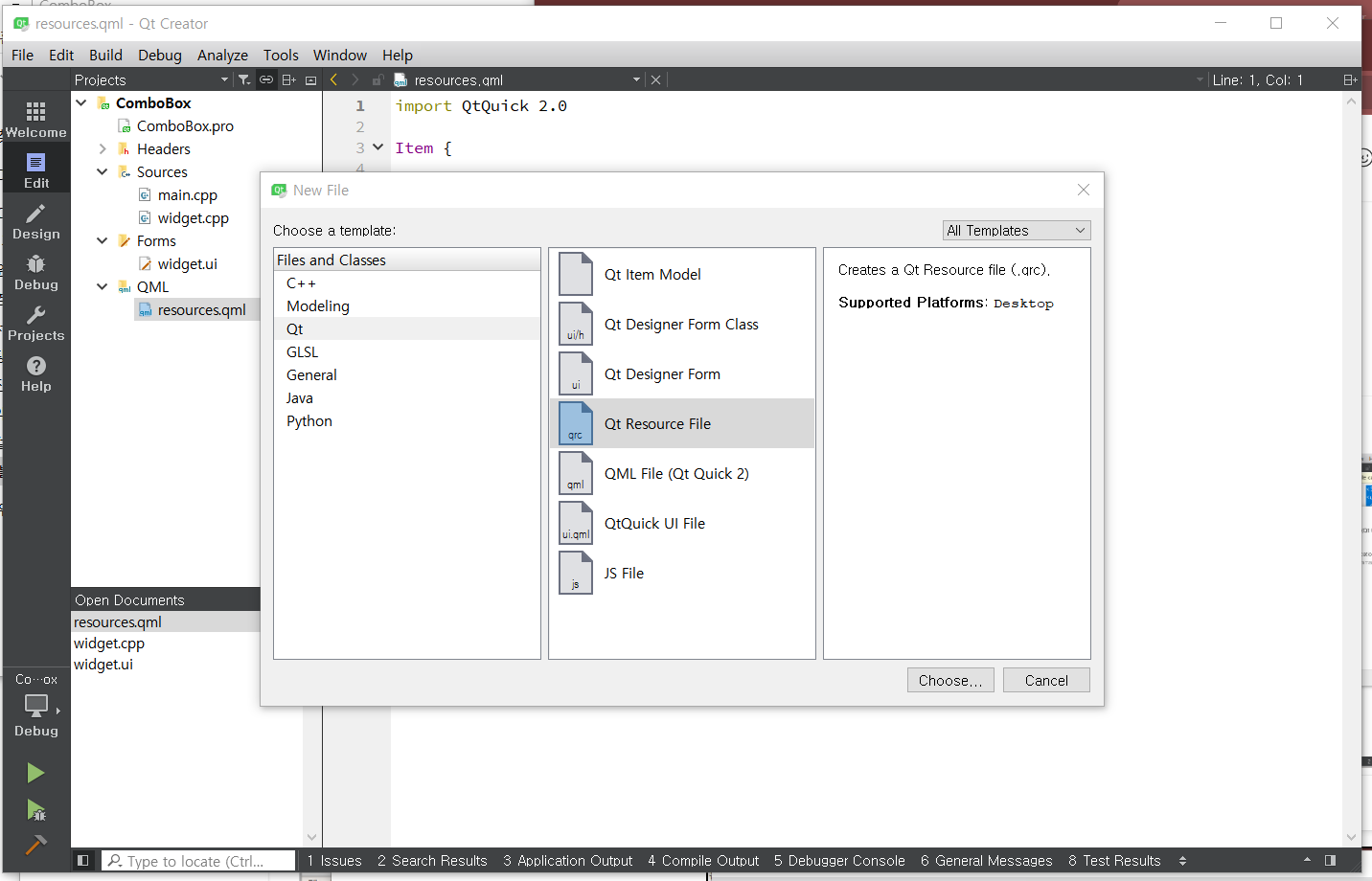1372x881 pixels.
Task: Open the Application Output pane
Action: coord(568,860)
